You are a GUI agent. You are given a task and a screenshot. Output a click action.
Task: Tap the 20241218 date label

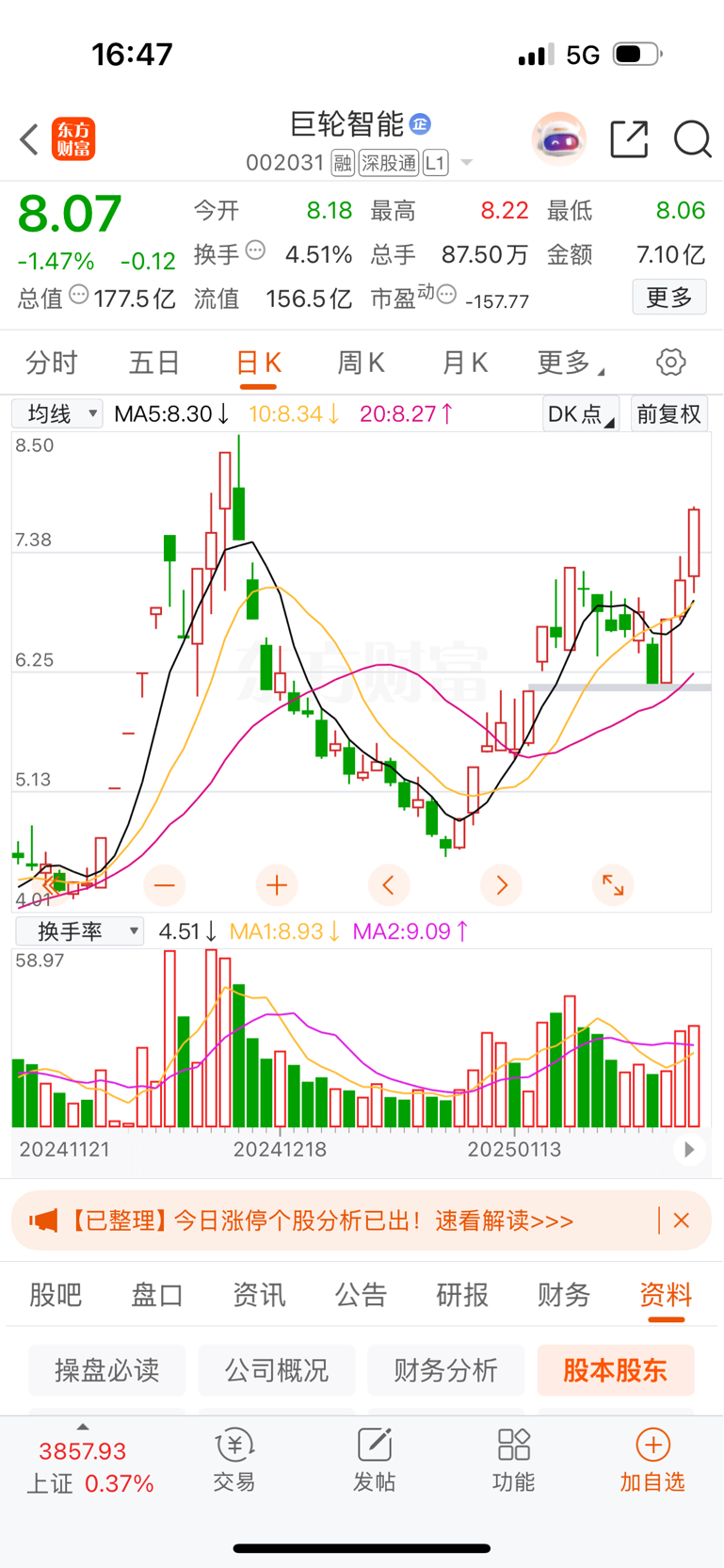click(280, 1150)
